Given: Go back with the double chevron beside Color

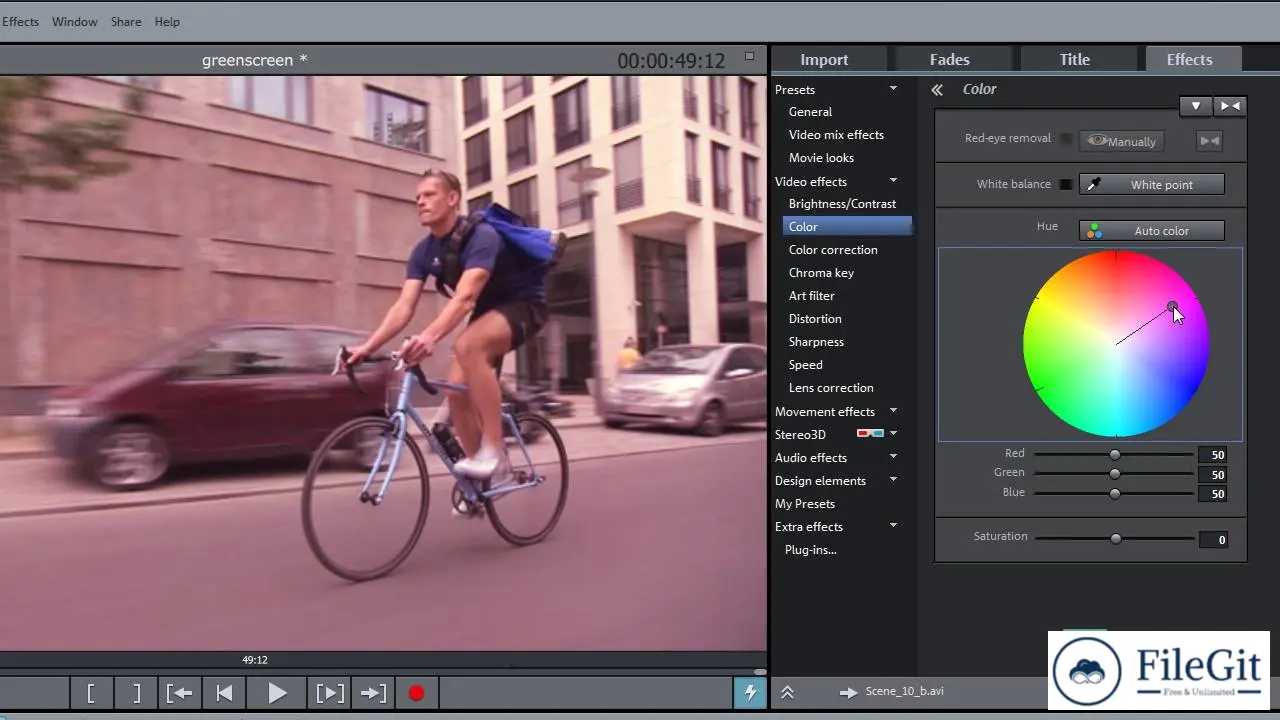Looking at the screenshot, I should pyautogui.click(x=937, y=89).
